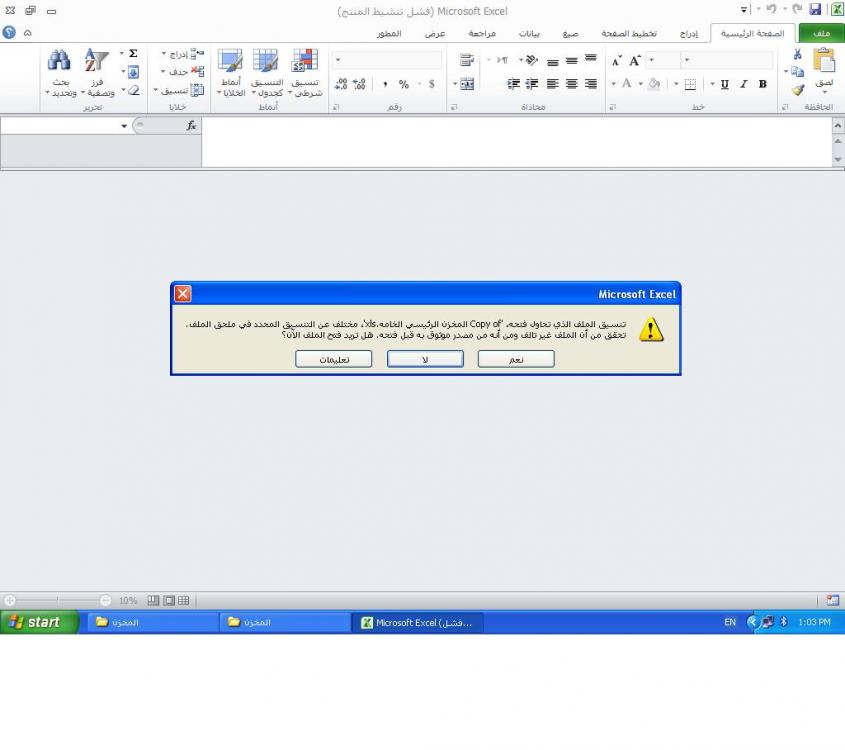The width and height of the screenshot is (845, 750).
Task: Click the Decrease Font Size icon
Action: click(617, 61)
